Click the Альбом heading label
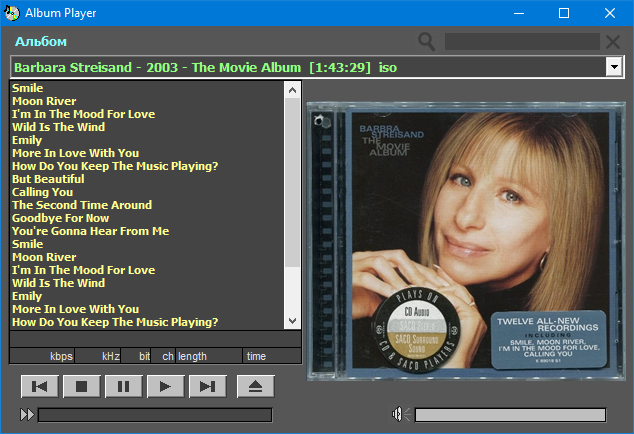 tap(41, 42)
